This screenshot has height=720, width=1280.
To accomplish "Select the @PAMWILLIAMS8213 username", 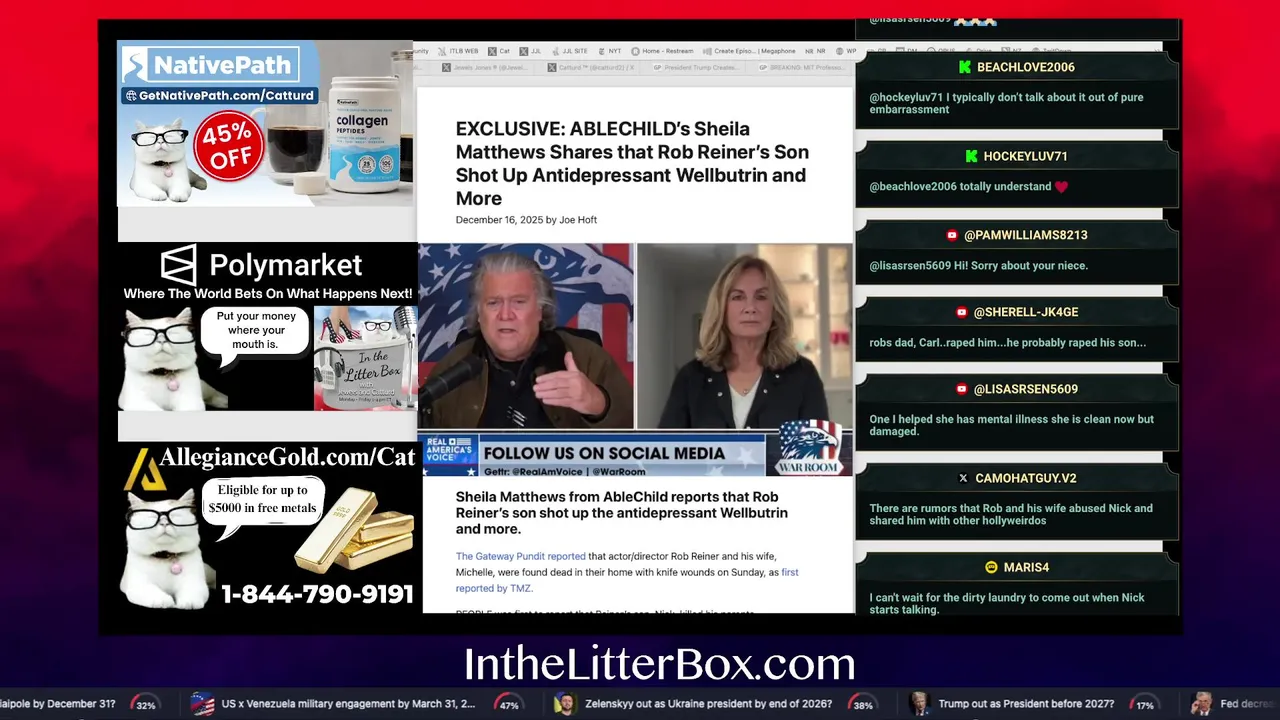I will (1026, 235).
